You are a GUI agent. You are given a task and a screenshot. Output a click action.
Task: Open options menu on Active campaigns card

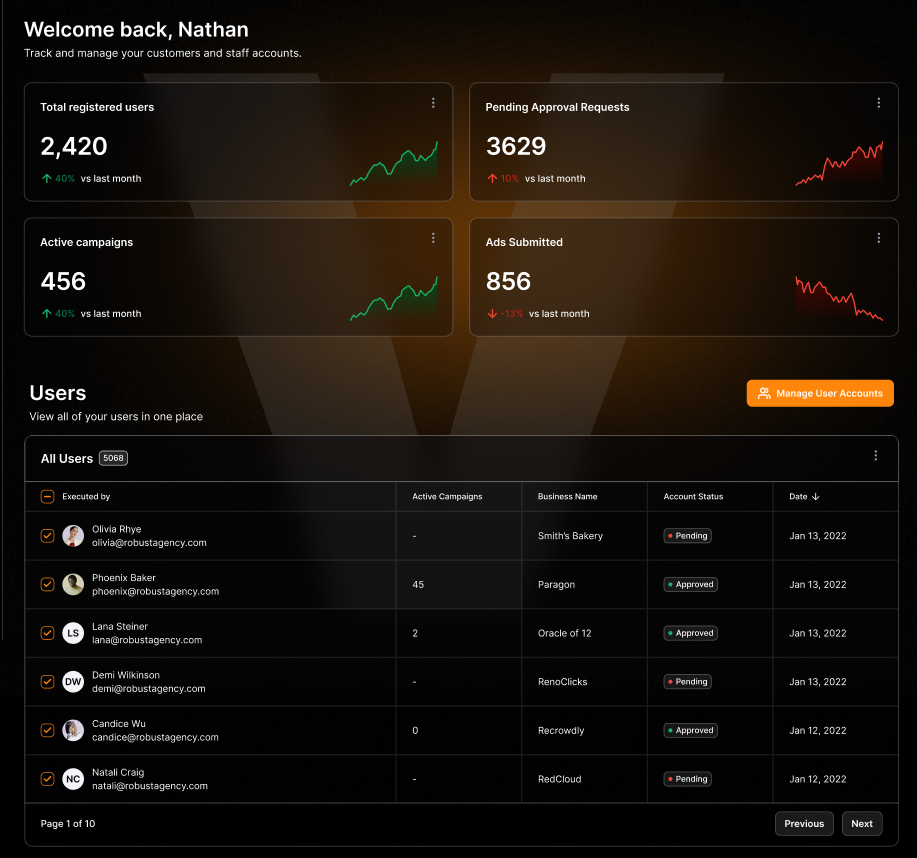pos(433,238)
